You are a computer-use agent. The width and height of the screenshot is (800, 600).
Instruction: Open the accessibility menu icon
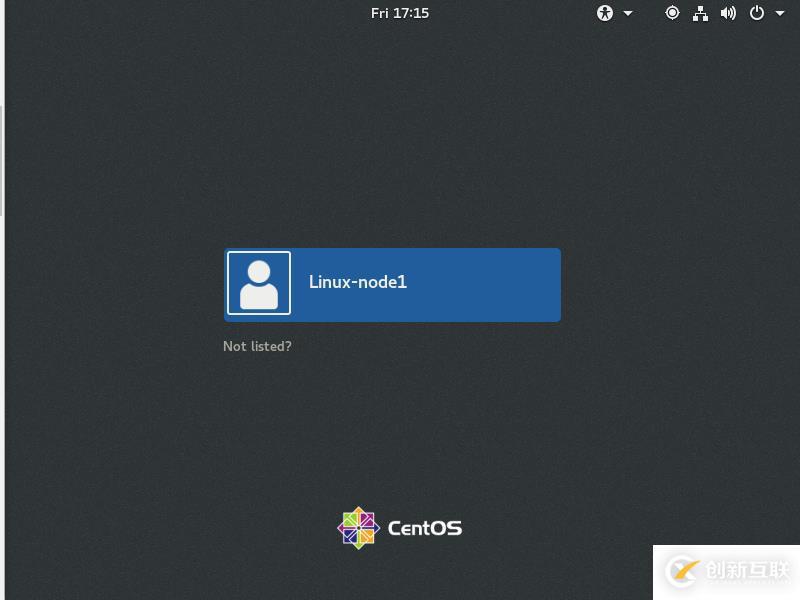click(x=605, y=13)
